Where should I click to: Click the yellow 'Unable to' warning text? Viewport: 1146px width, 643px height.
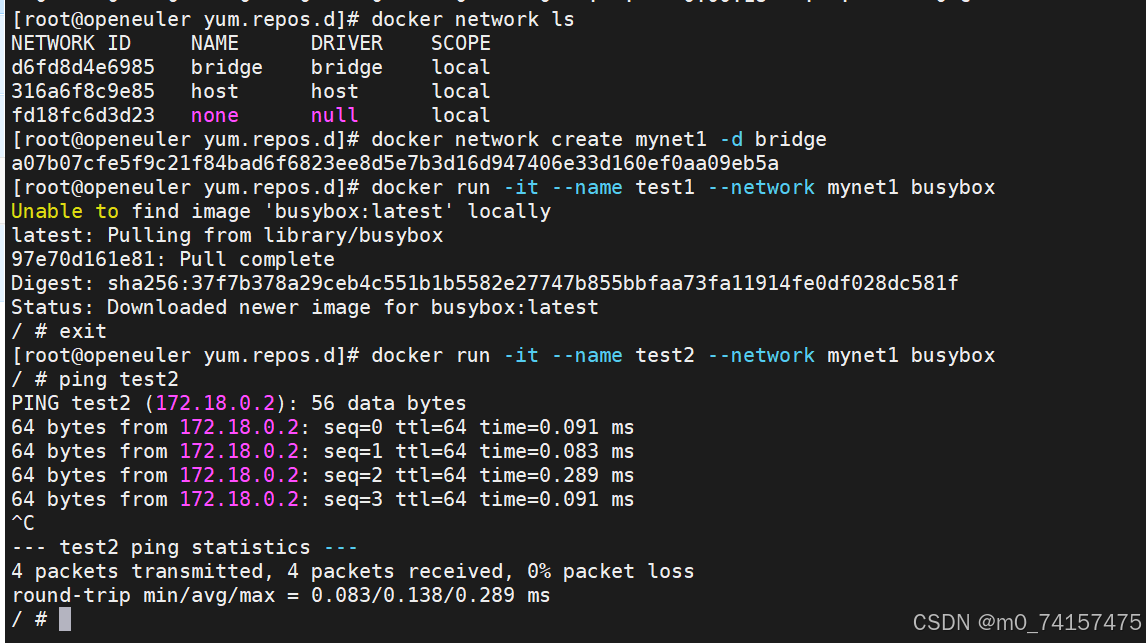(65, 211)
